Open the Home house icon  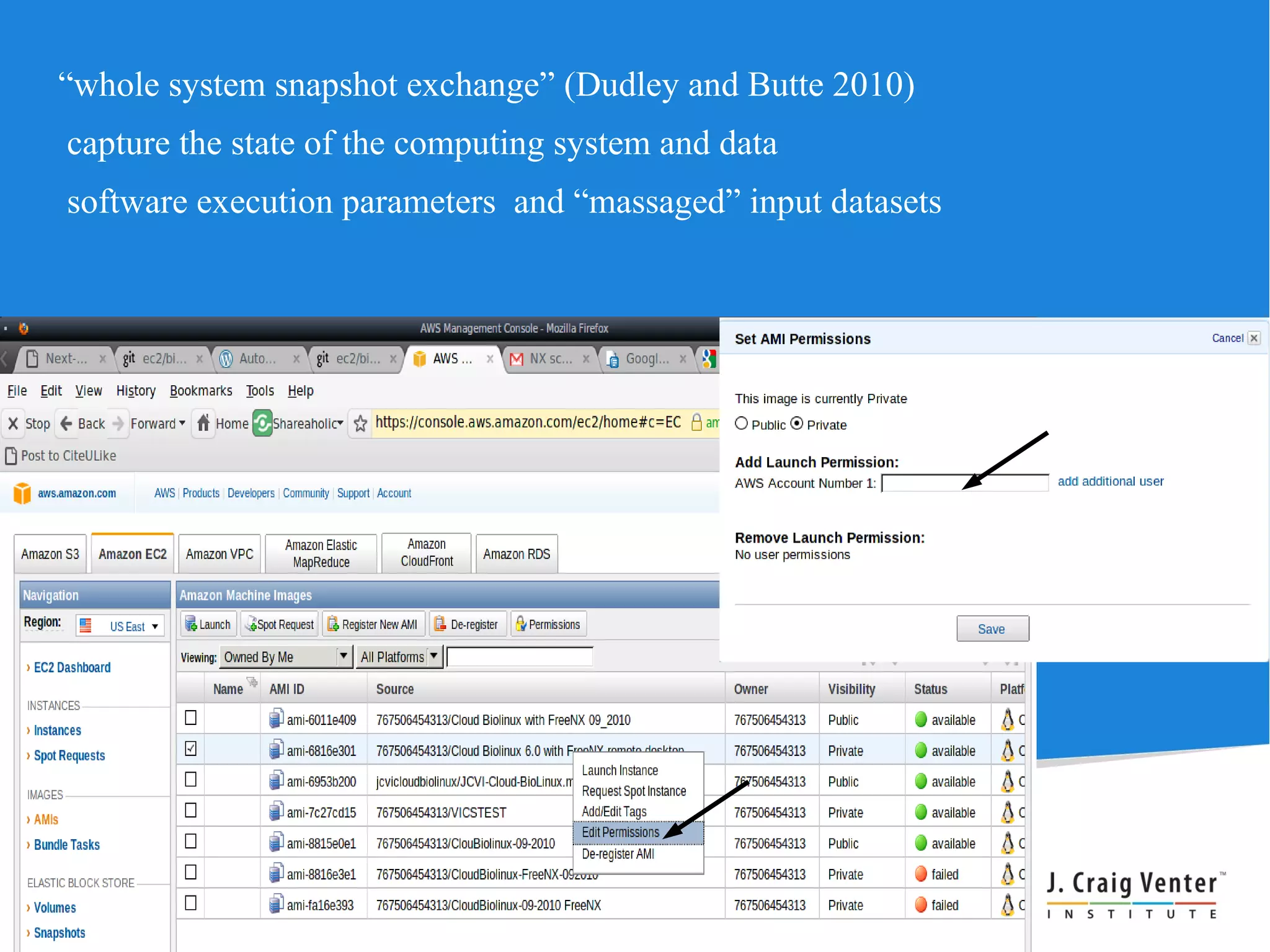pyautogui.click(x=203, y=423)
